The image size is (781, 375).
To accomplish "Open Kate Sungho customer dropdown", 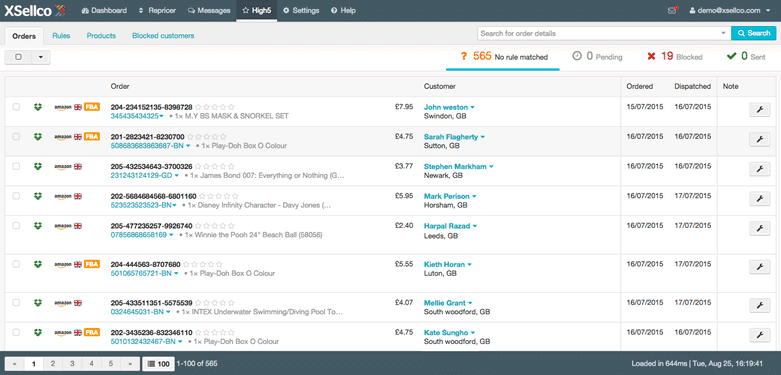I will pyautogui.click(x=473, y=333).
